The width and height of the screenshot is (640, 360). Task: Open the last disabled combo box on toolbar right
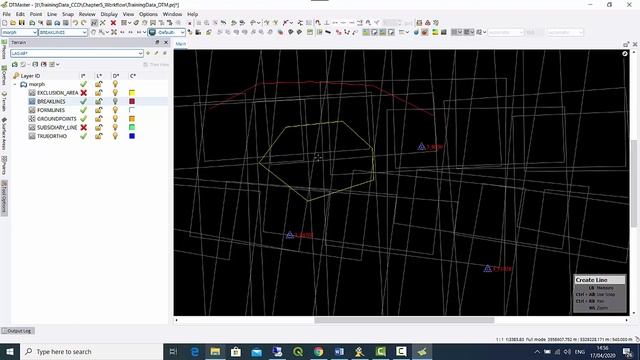click(565, 32)
